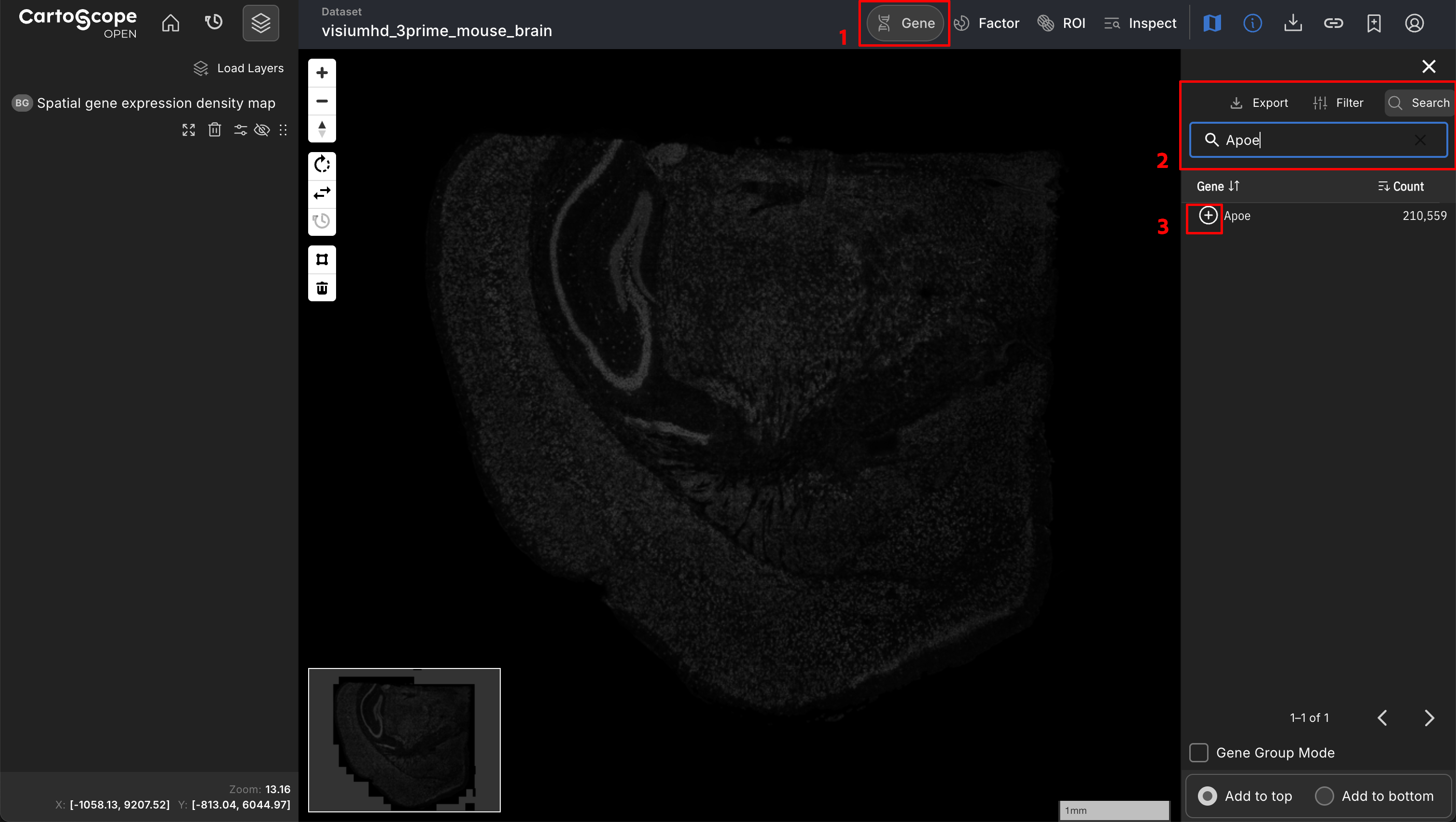The height and width of the screenshot is (822, 1456).
Task: Click the rotate map tool icon
Action: [322, 165]
